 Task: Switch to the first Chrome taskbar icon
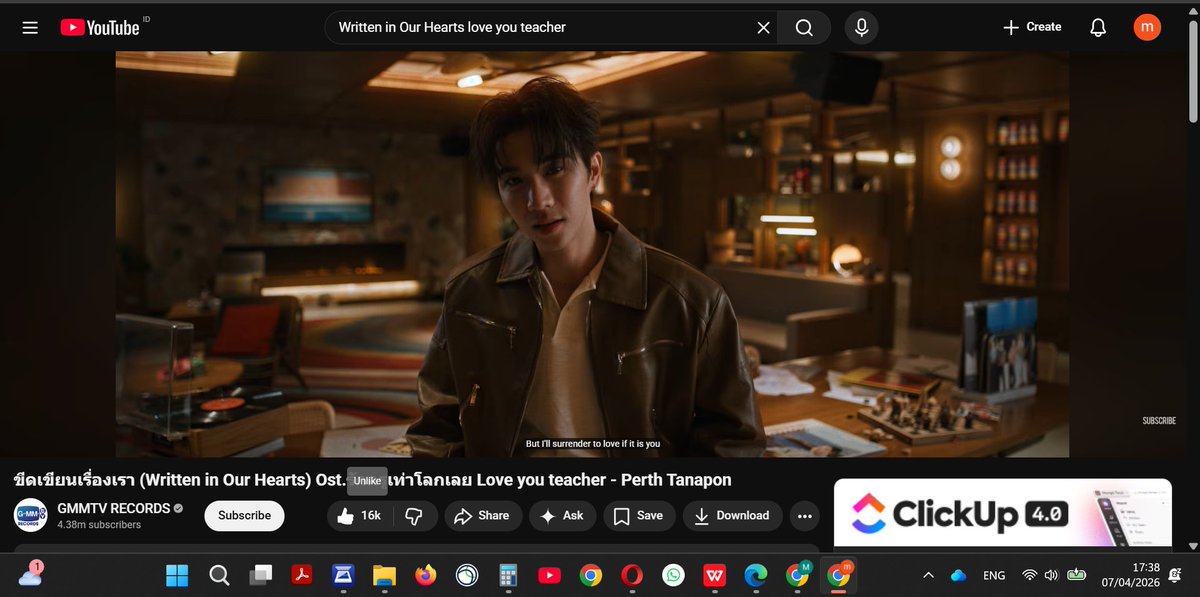click(x=590, y=575)
